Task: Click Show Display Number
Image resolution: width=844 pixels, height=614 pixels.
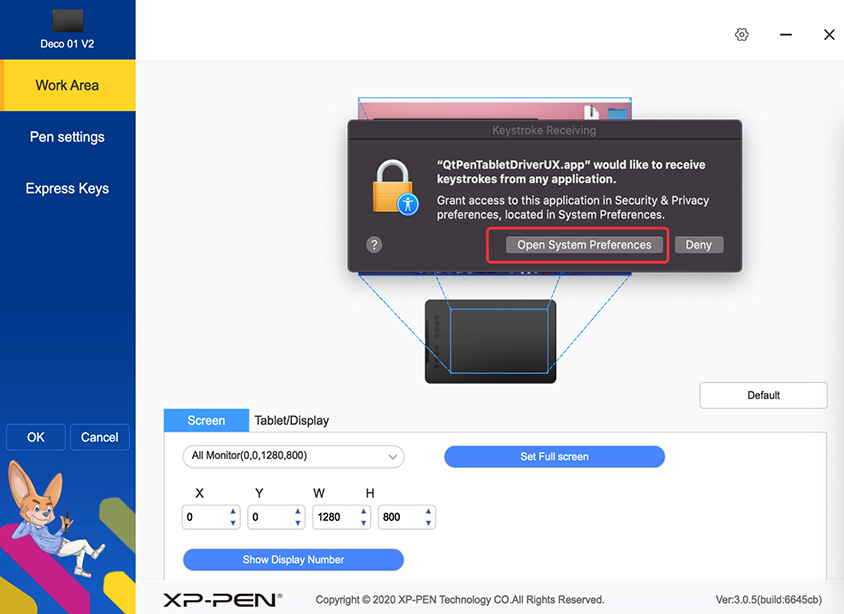Action: point(293,559)
